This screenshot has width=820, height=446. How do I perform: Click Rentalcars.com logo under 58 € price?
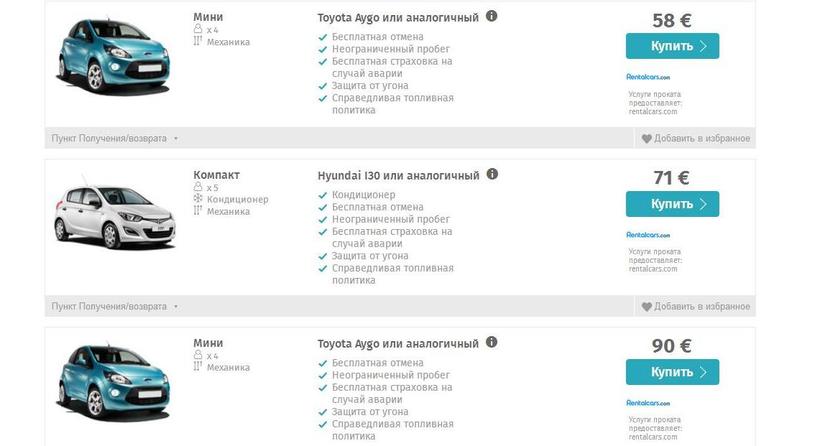tap(648, 77)
